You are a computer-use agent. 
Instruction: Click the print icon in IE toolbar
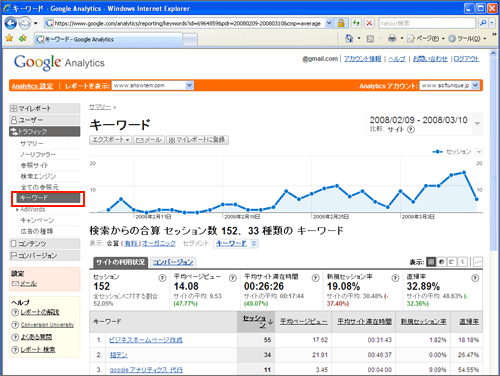[392, 39]
